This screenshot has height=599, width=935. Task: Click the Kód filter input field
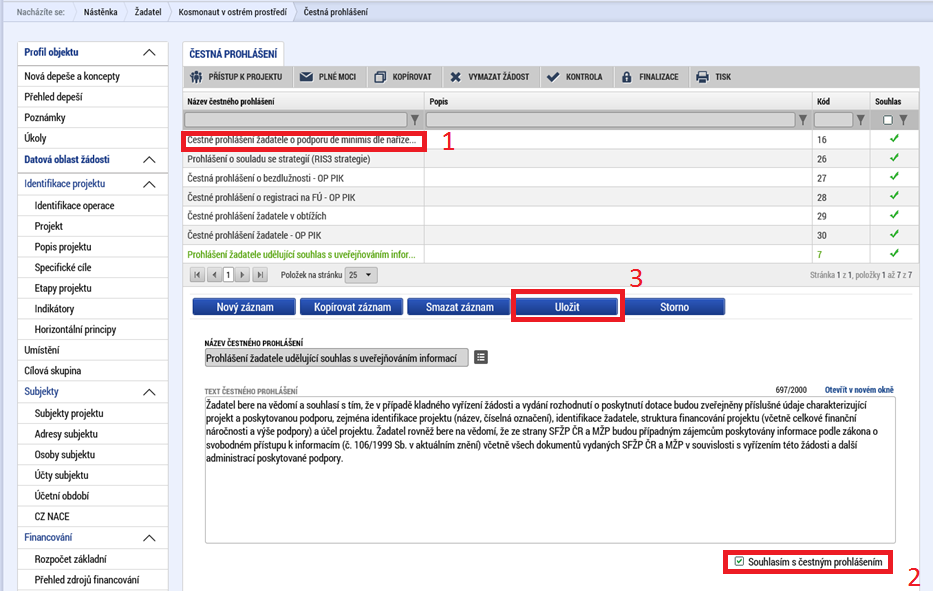(x=833, y=120)
